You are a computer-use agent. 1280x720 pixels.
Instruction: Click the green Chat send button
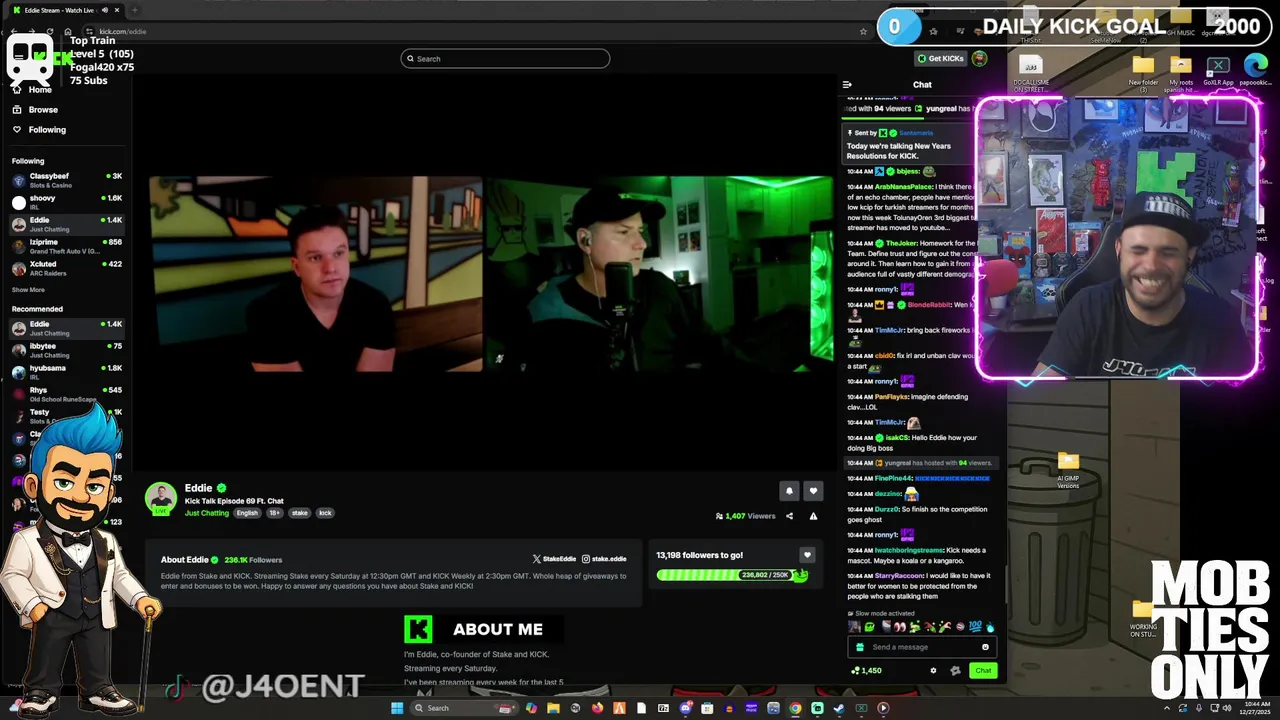(983, 670)
